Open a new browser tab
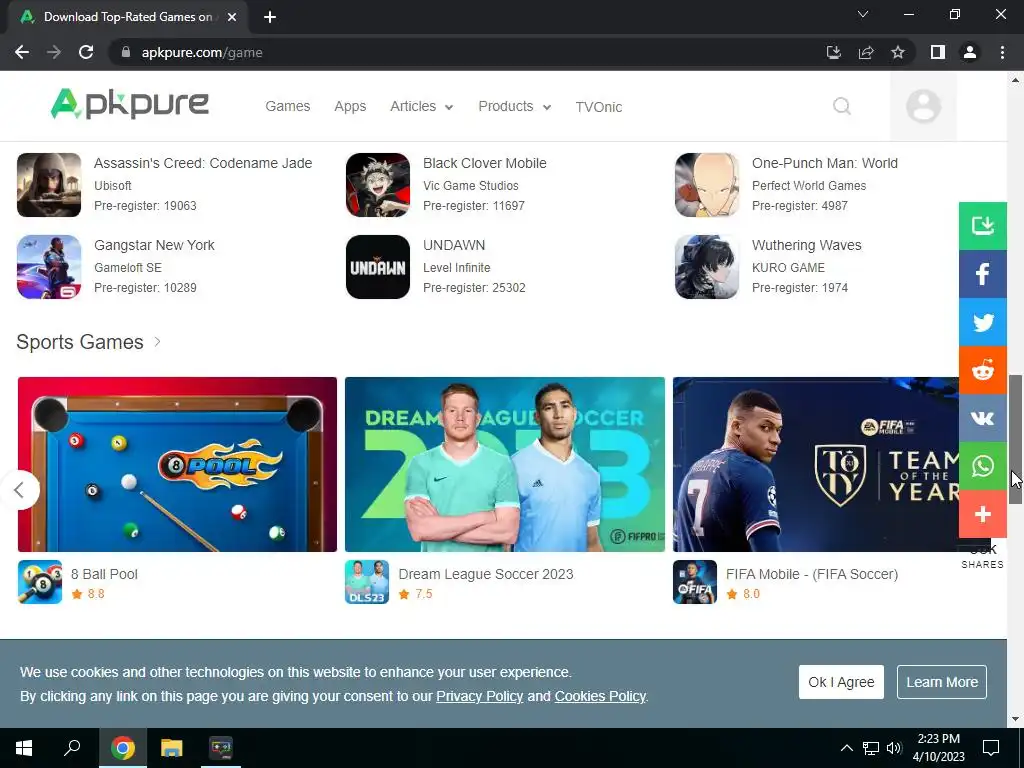 point(270,17)
